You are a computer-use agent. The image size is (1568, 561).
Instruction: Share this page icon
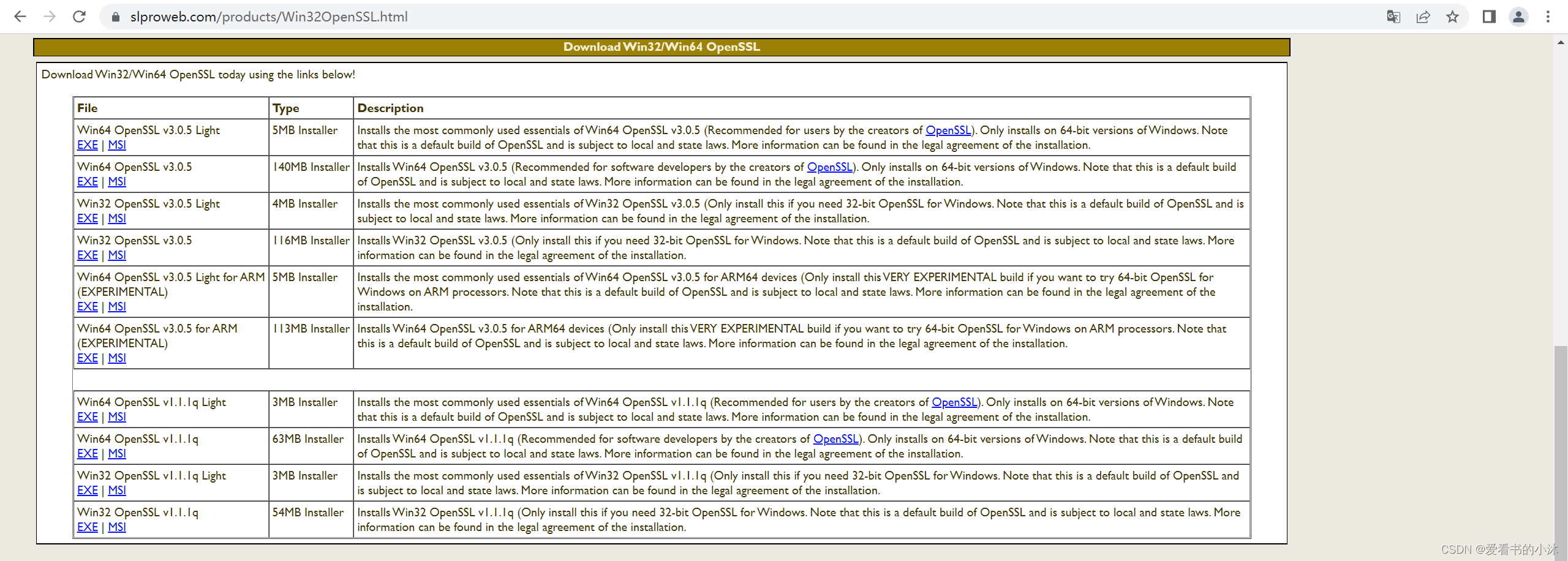[1423, 17]
